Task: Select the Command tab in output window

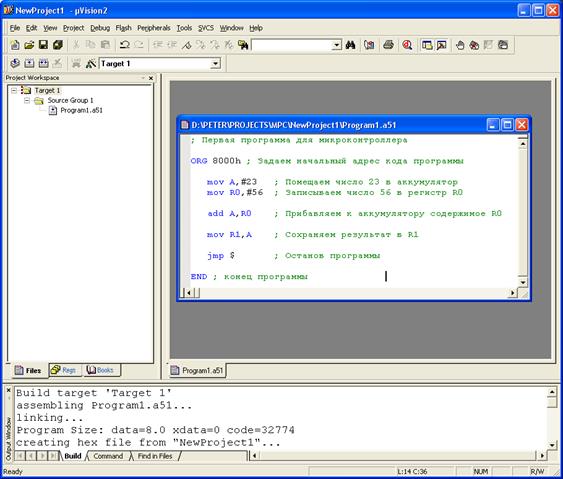Action: click(108, 456)
